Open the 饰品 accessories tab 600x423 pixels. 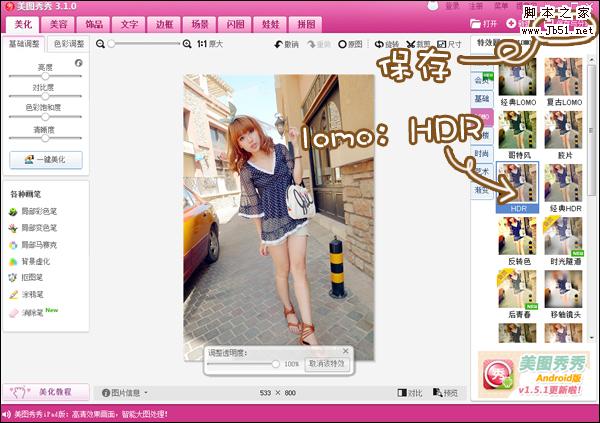tap(94, 24)
